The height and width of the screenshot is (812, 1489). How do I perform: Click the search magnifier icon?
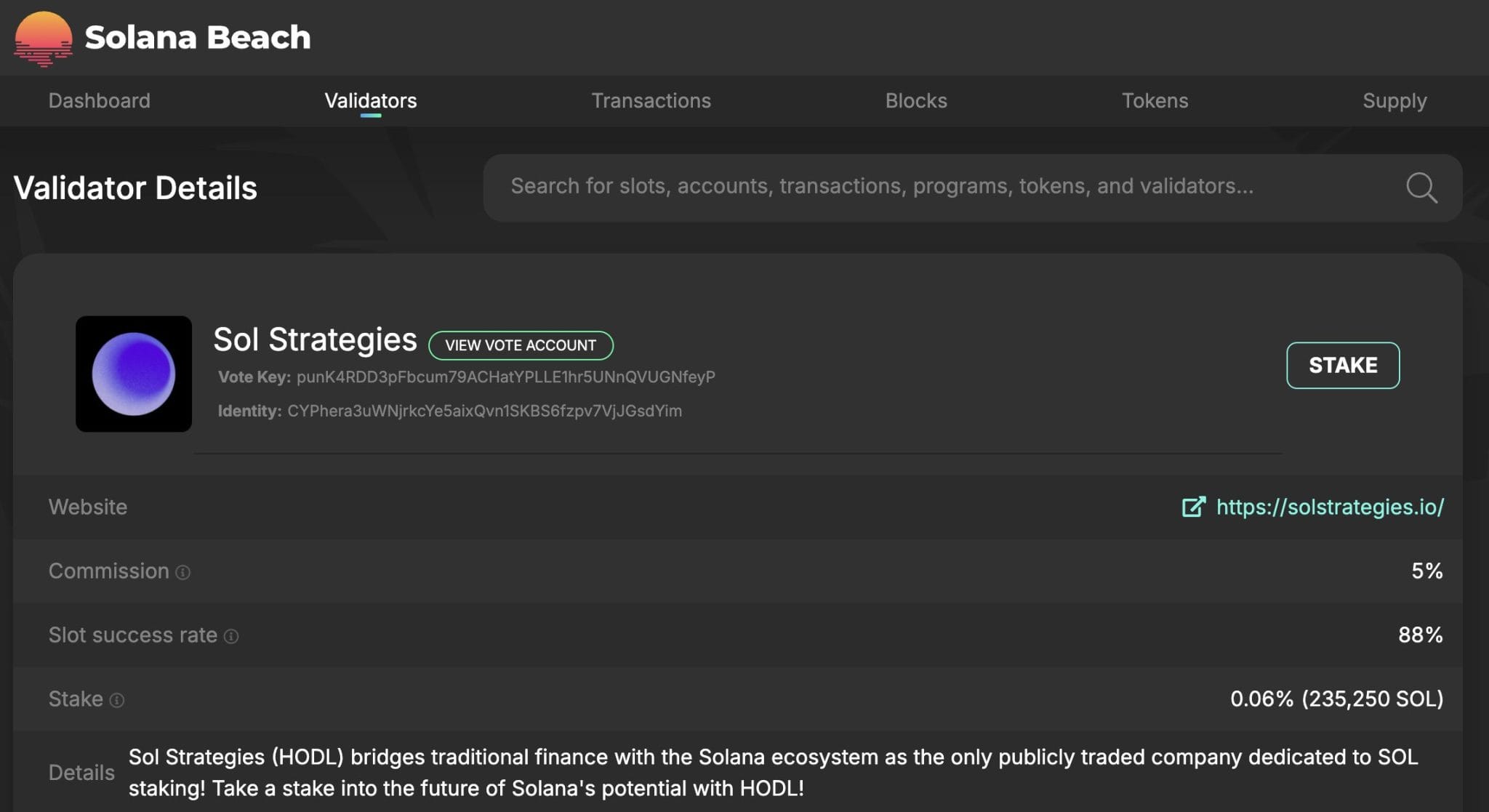point(1421,188)
